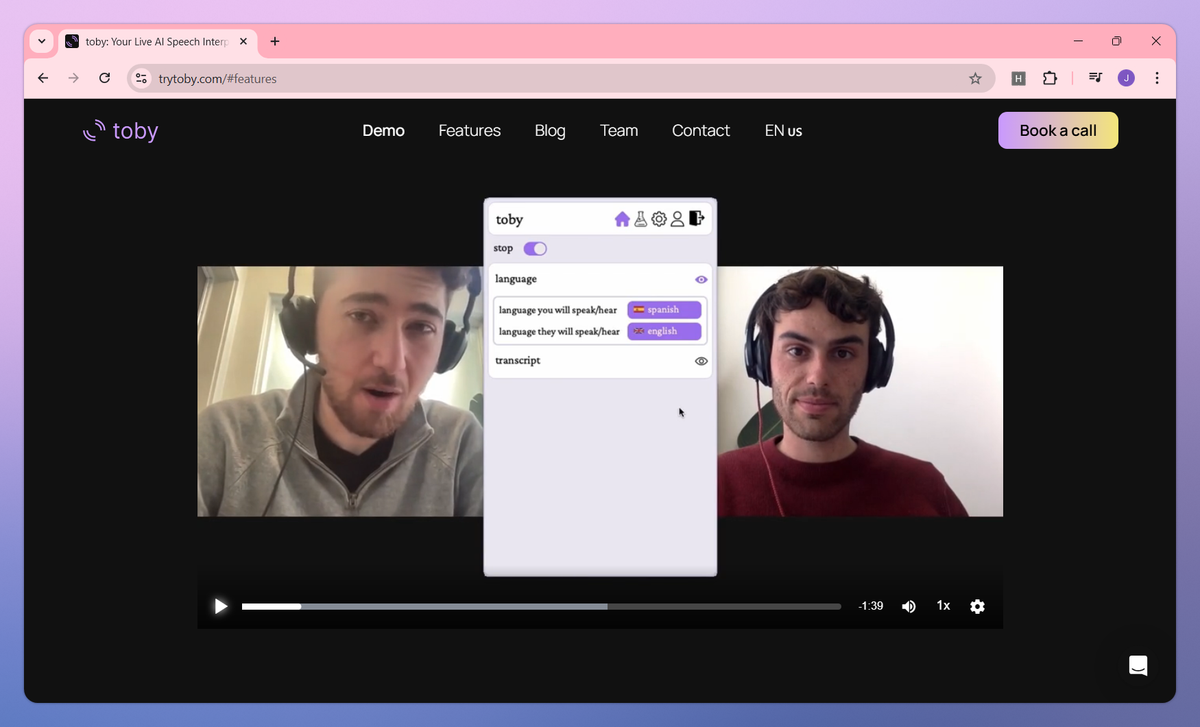Select the toby browser tab
Viewport: 1200px width, 727px height.
click(156, 42)
